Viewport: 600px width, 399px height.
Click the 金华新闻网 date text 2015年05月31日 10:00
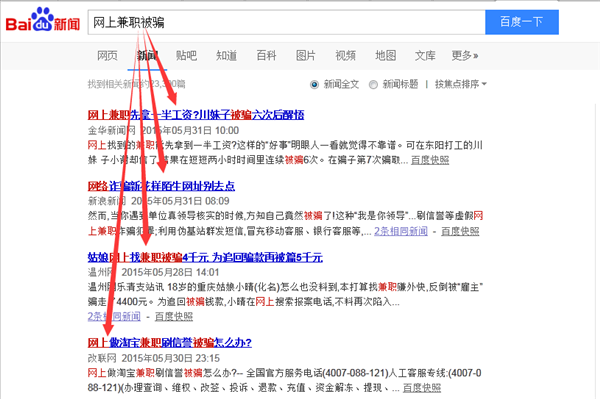190,130
